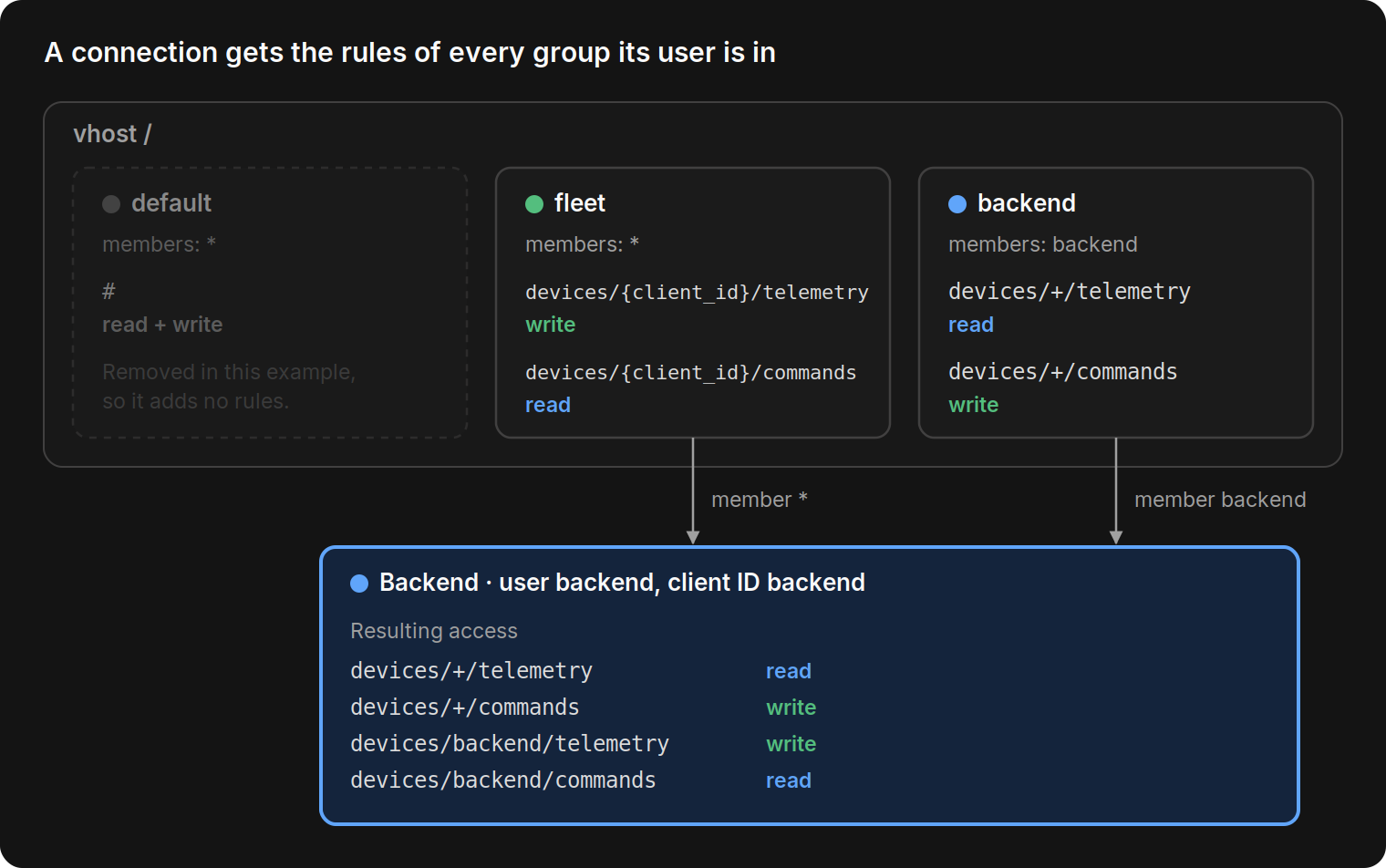Click "write" under backend group's commands topic
The width and height of the screenshot is (1386, 868).
pyautogui.click(x=974, y=405)
